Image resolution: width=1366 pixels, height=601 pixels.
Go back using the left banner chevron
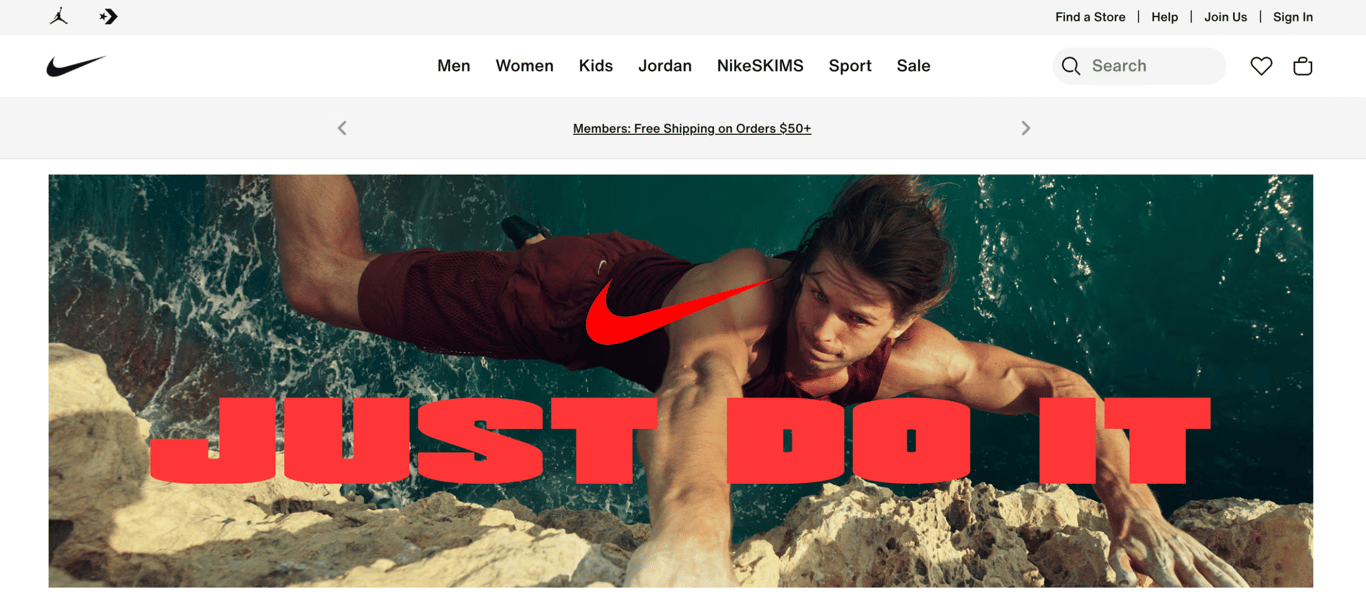click(x=341, y=127)
